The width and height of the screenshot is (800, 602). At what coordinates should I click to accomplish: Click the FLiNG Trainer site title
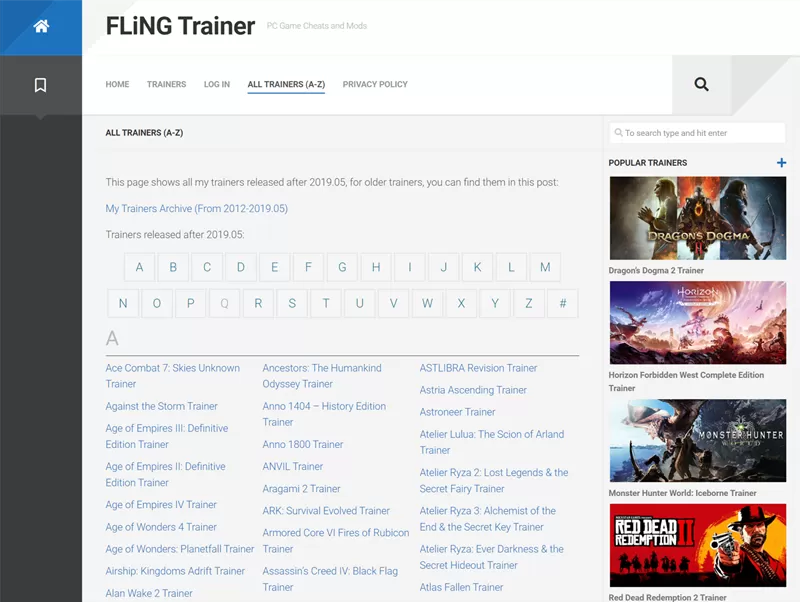click(x=180, y=26)
